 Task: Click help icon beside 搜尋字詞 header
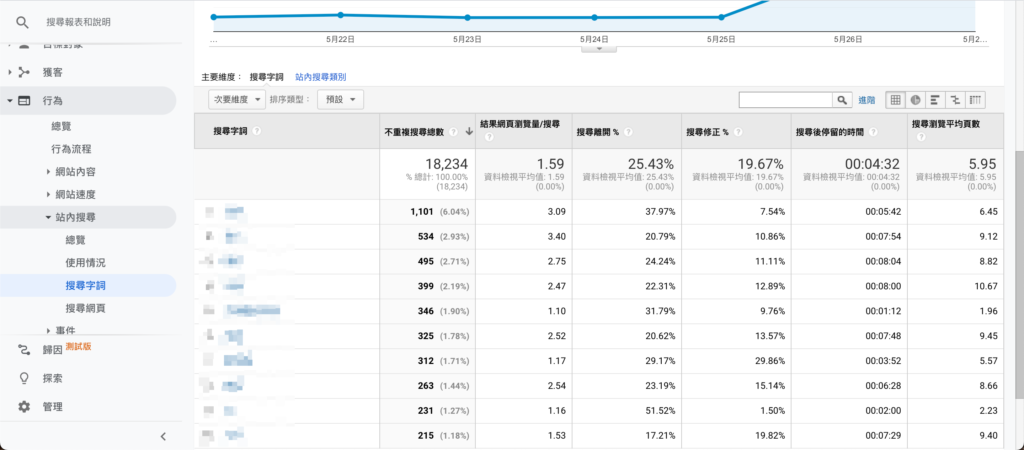(257, 131)
